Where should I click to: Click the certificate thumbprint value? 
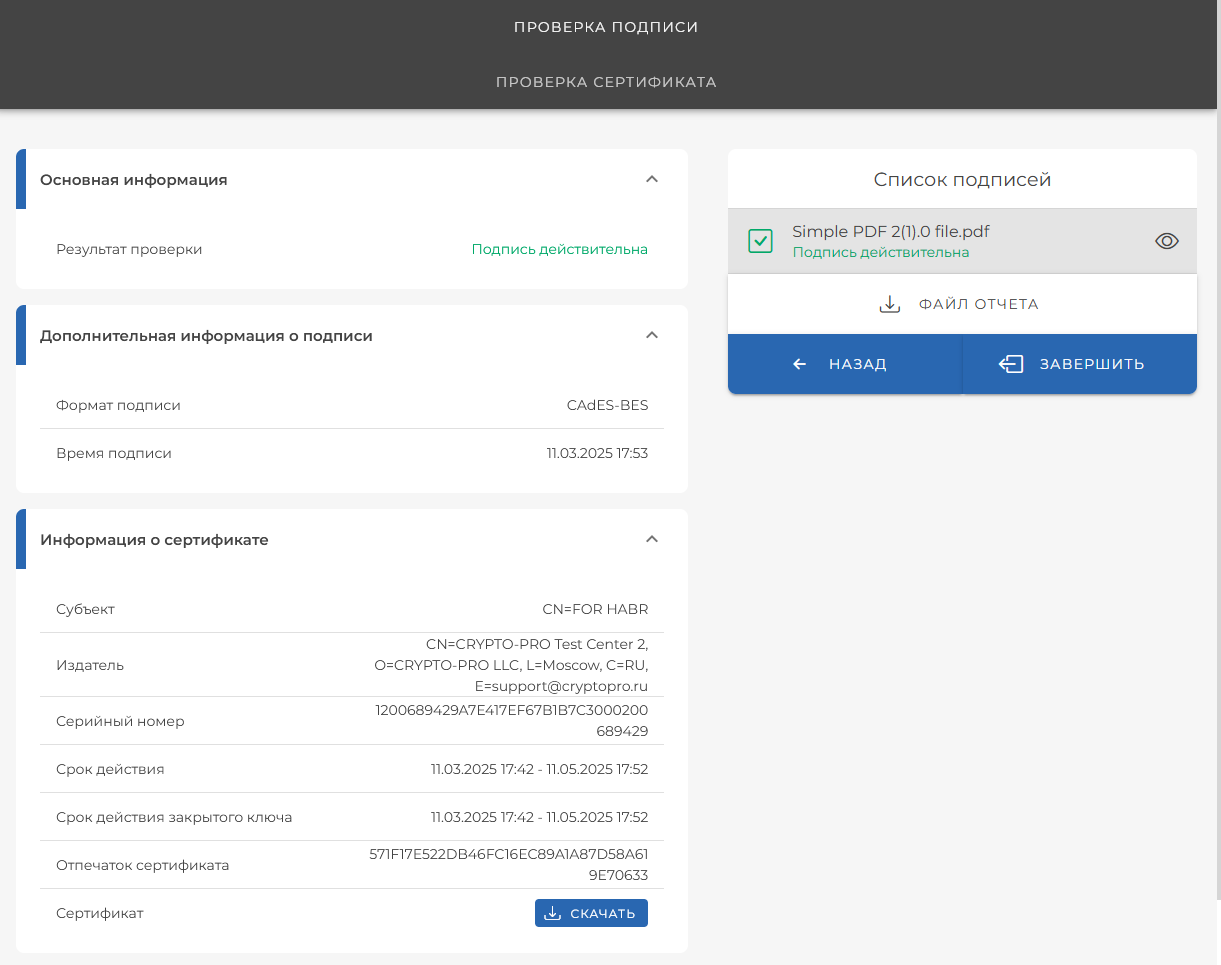[x=509, y=865]
